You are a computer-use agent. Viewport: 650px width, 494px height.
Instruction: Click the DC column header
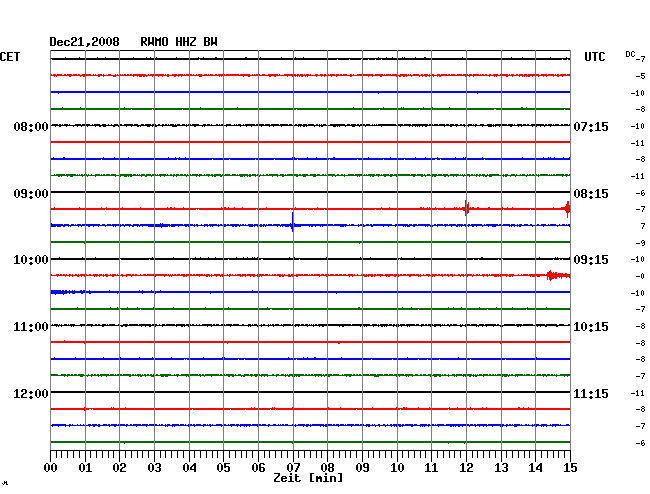[x=630, y=54]
